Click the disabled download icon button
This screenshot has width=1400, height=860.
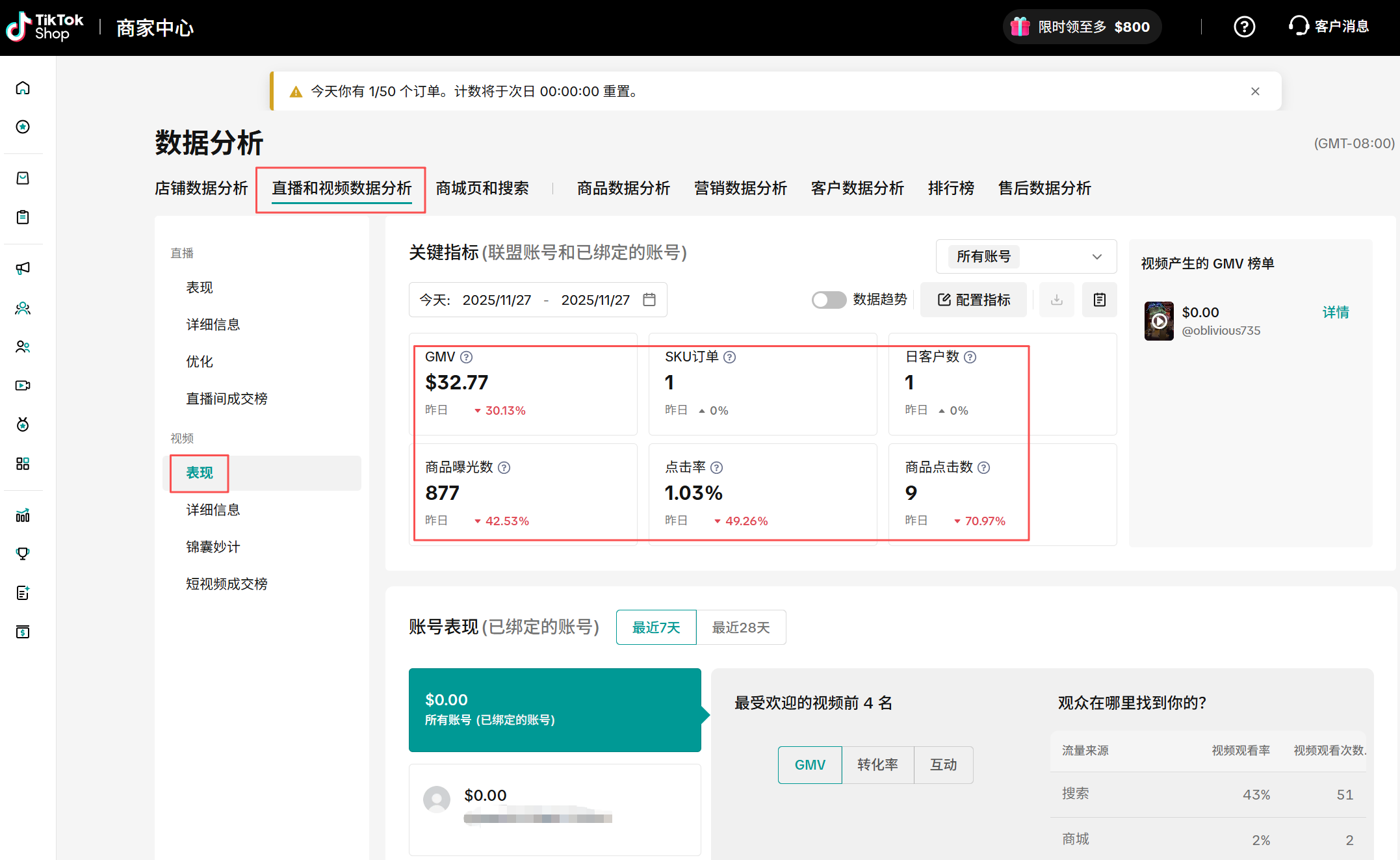tap(1057, 300)
